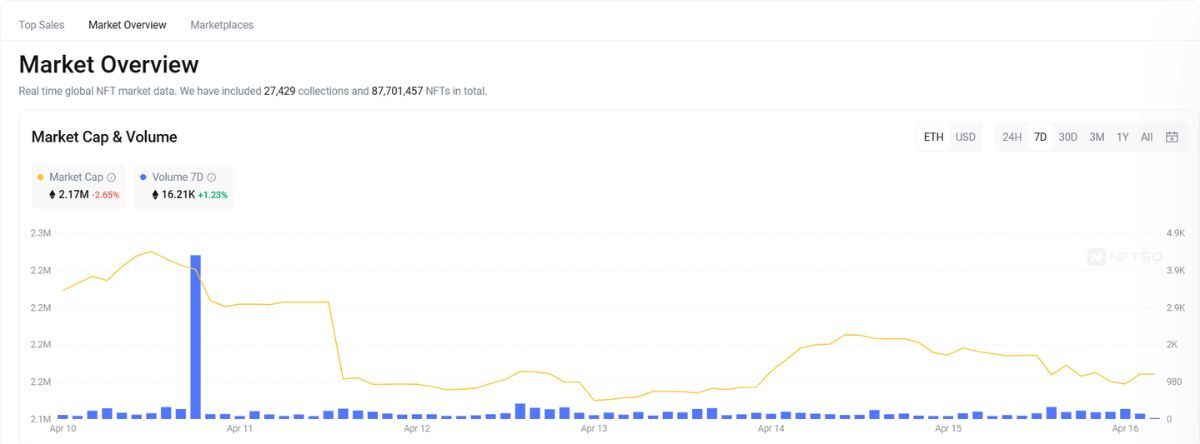
Task: Select ETH currency option
Action: [x=933, y=137]
